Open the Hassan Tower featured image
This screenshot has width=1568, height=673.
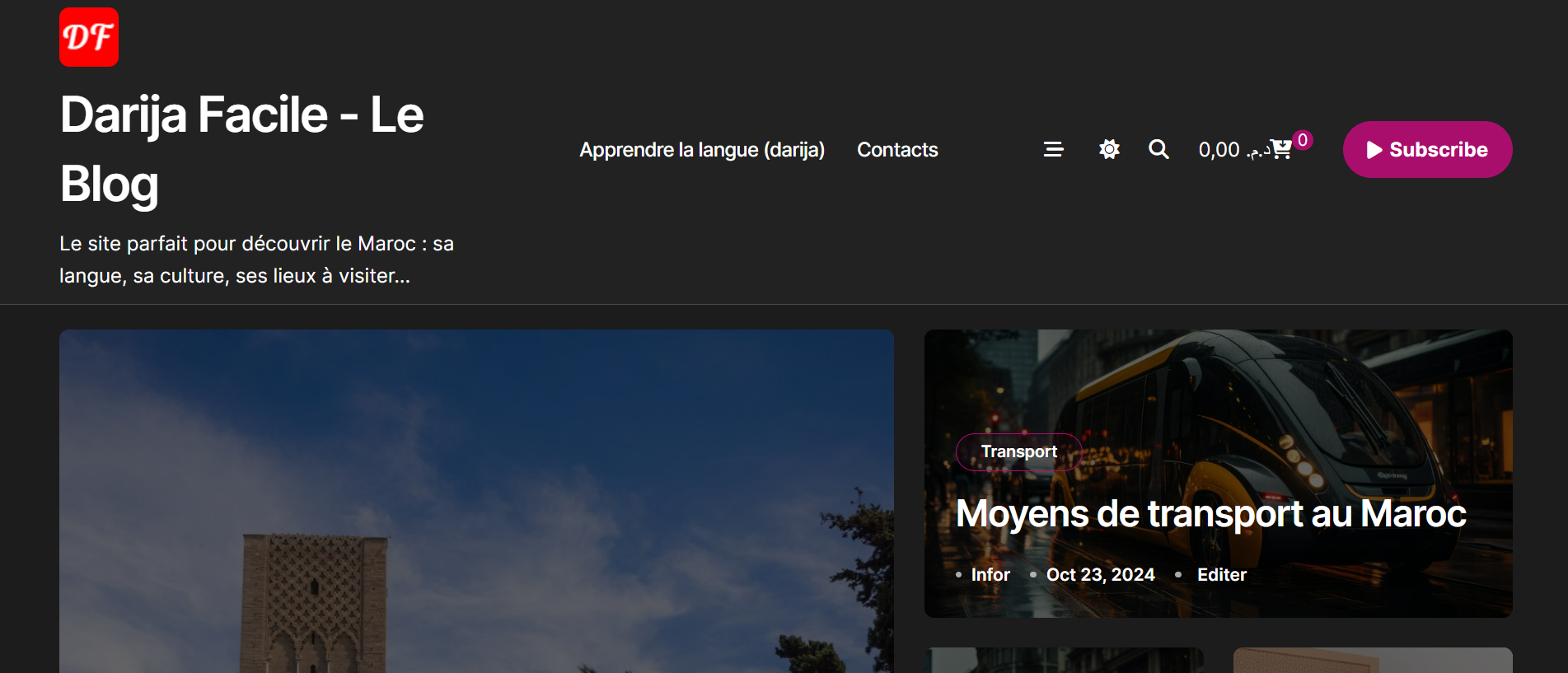476,501
